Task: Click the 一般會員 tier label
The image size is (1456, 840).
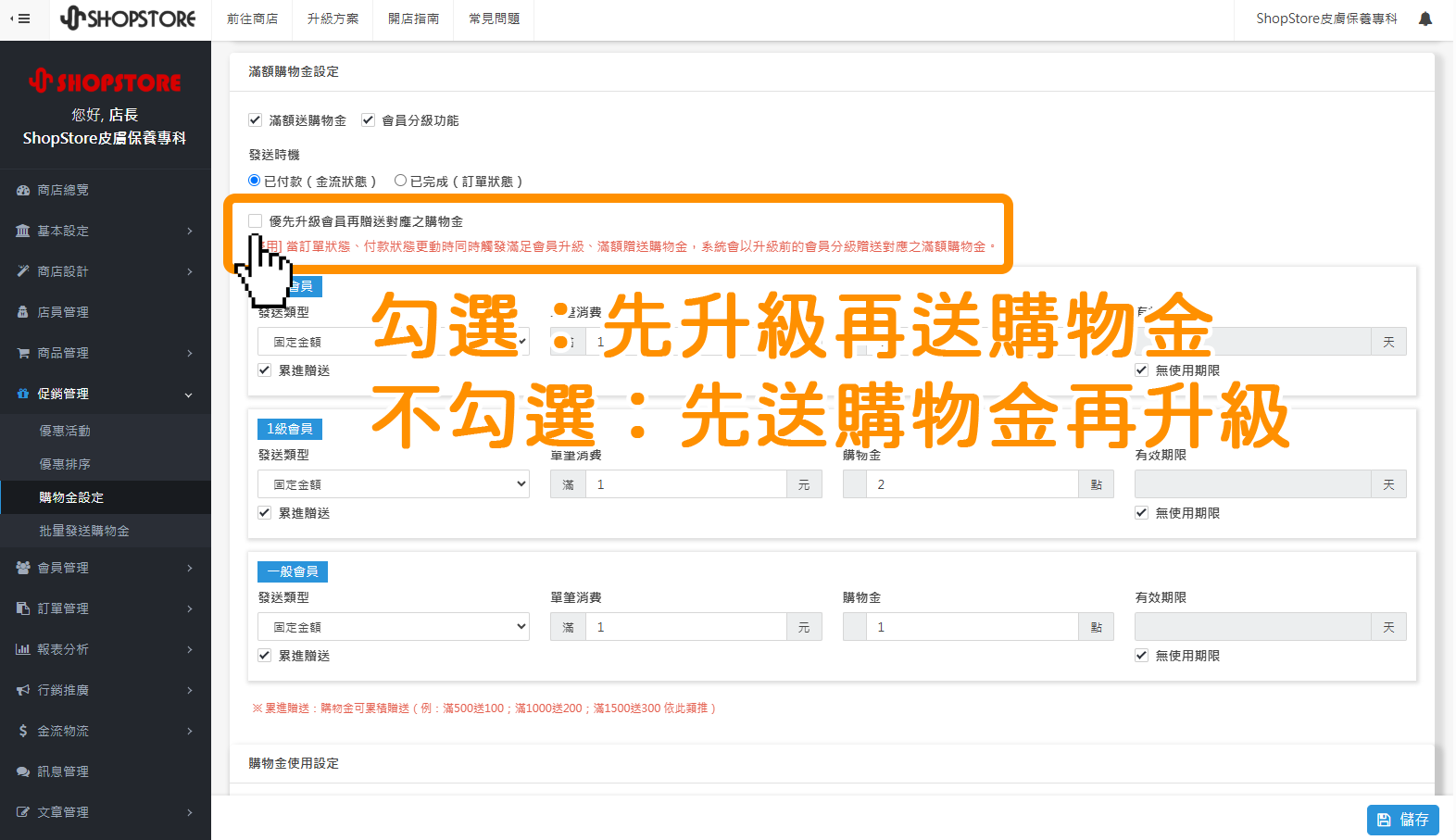Action: point(293,571)
